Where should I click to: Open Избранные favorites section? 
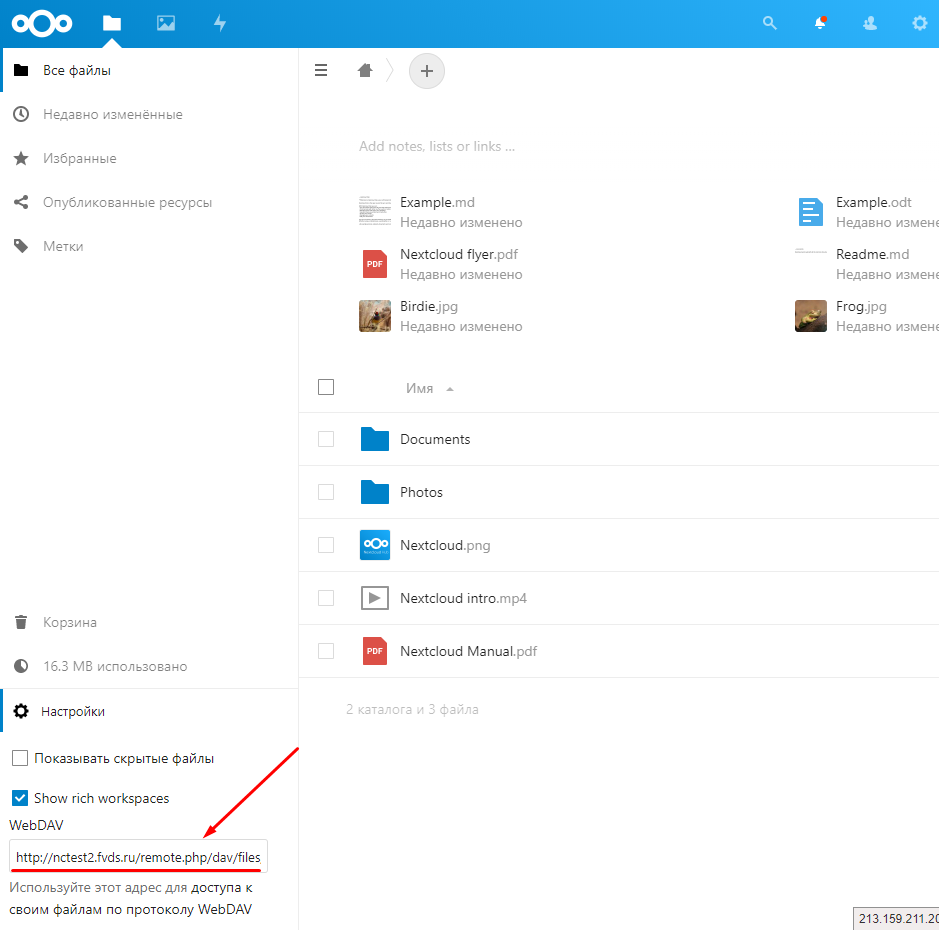[x=150, y=158]
